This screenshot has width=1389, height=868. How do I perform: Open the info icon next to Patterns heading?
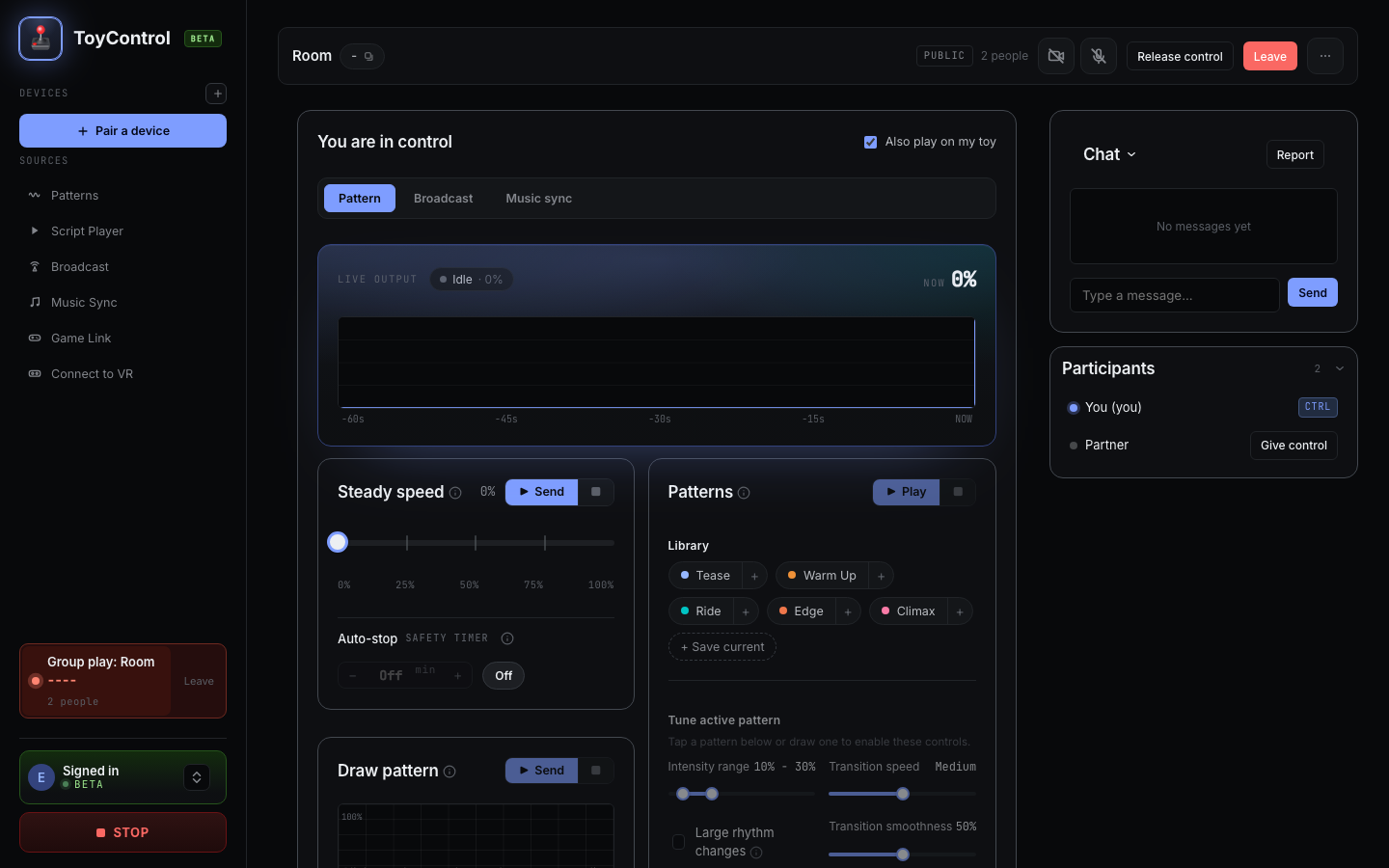click(x=744, y=493)
